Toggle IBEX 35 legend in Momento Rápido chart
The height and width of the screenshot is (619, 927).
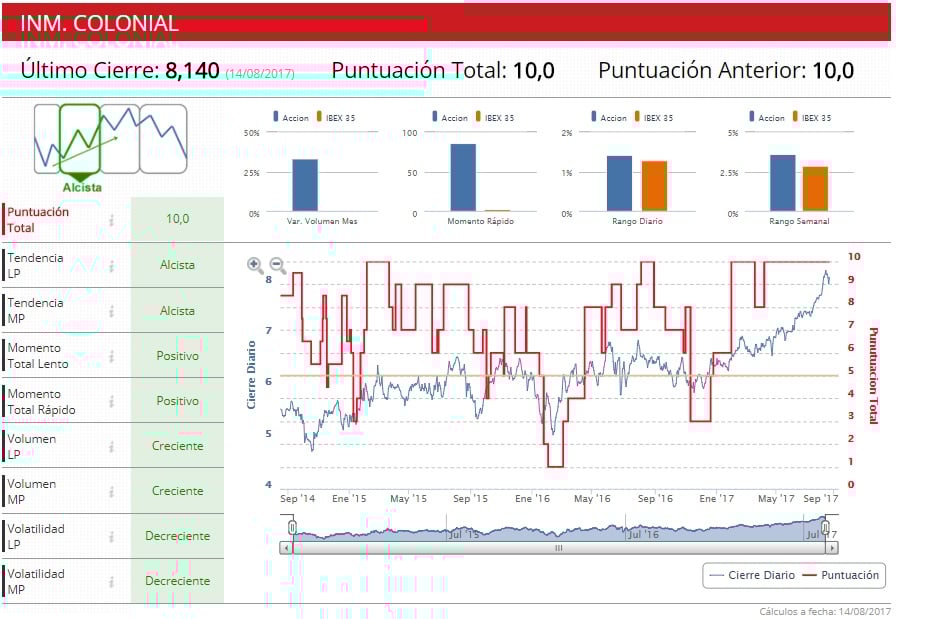coord(495,117)
